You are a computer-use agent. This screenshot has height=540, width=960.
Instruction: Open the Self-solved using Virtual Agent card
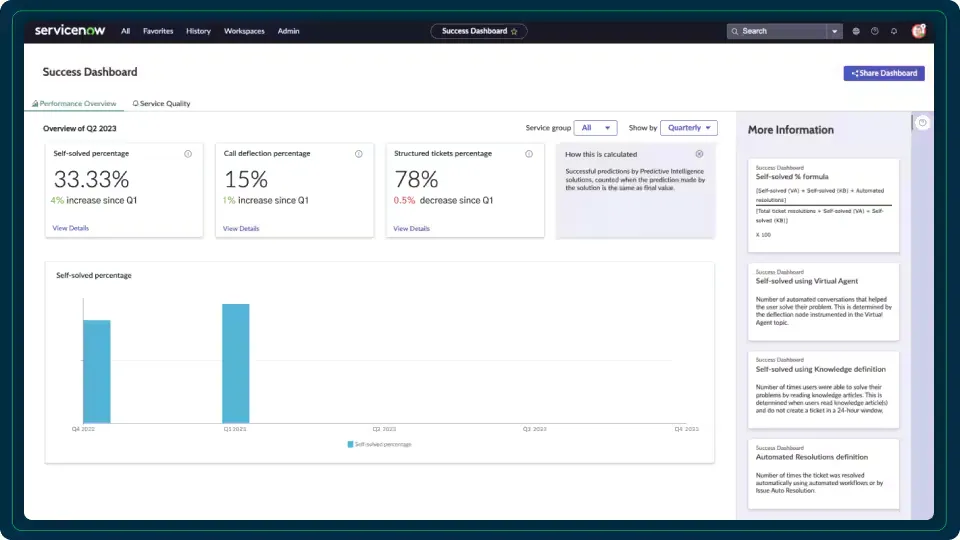click(x=823, y=302)
